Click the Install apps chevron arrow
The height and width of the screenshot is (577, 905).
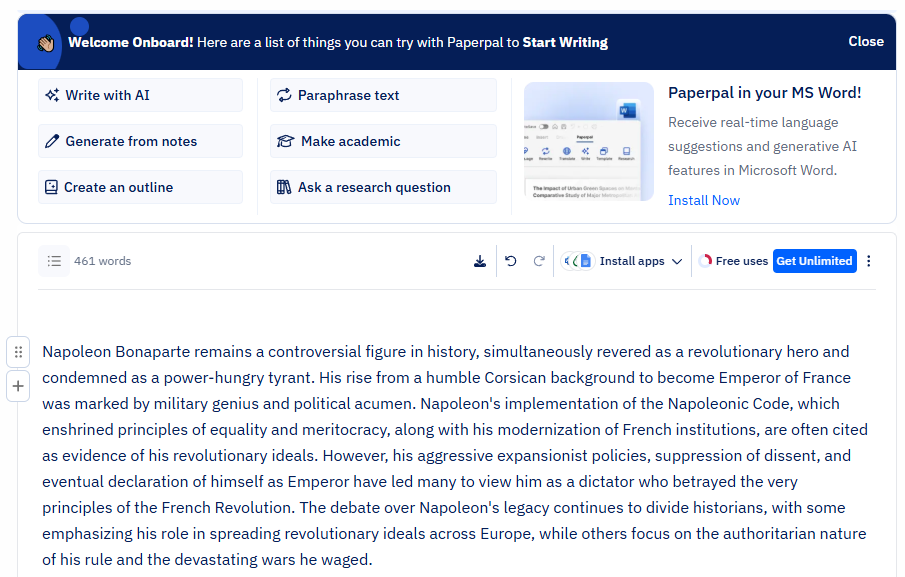click(x=677, y=261)
